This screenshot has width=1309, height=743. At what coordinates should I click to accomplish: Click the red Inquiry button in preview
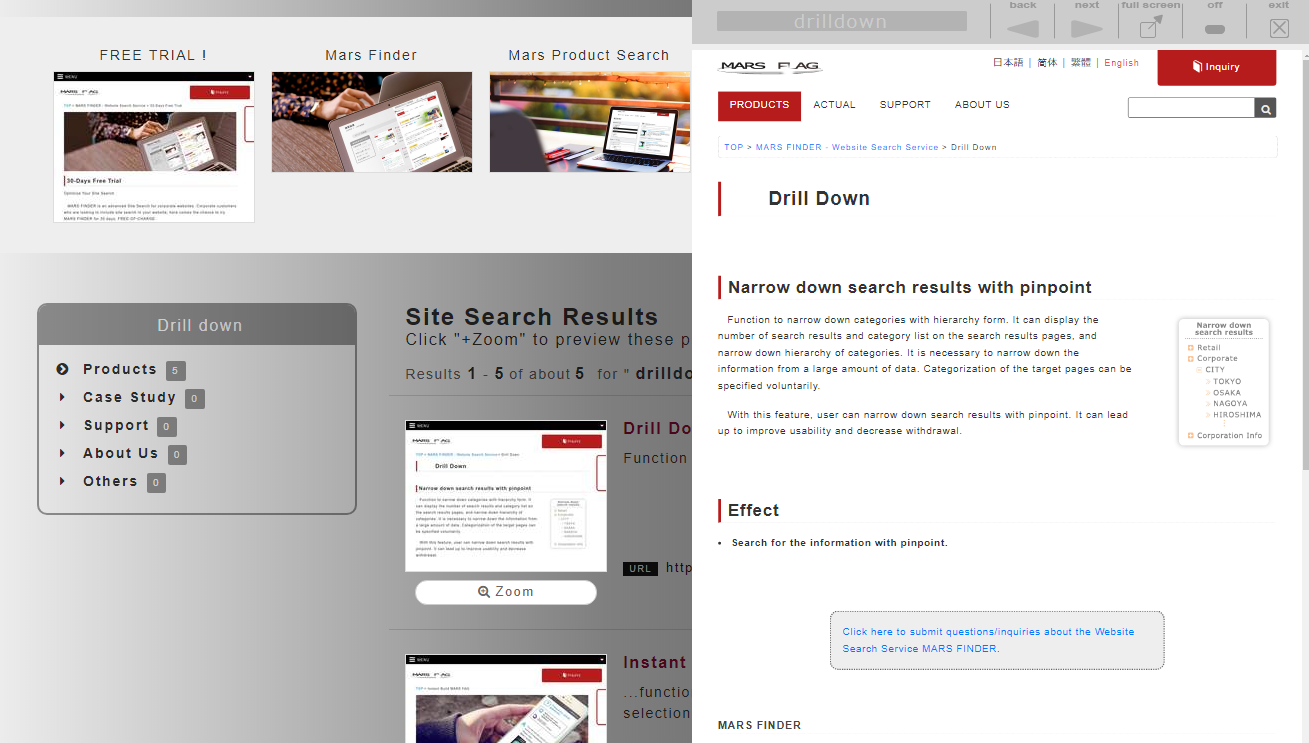[x=1216, y=67]
